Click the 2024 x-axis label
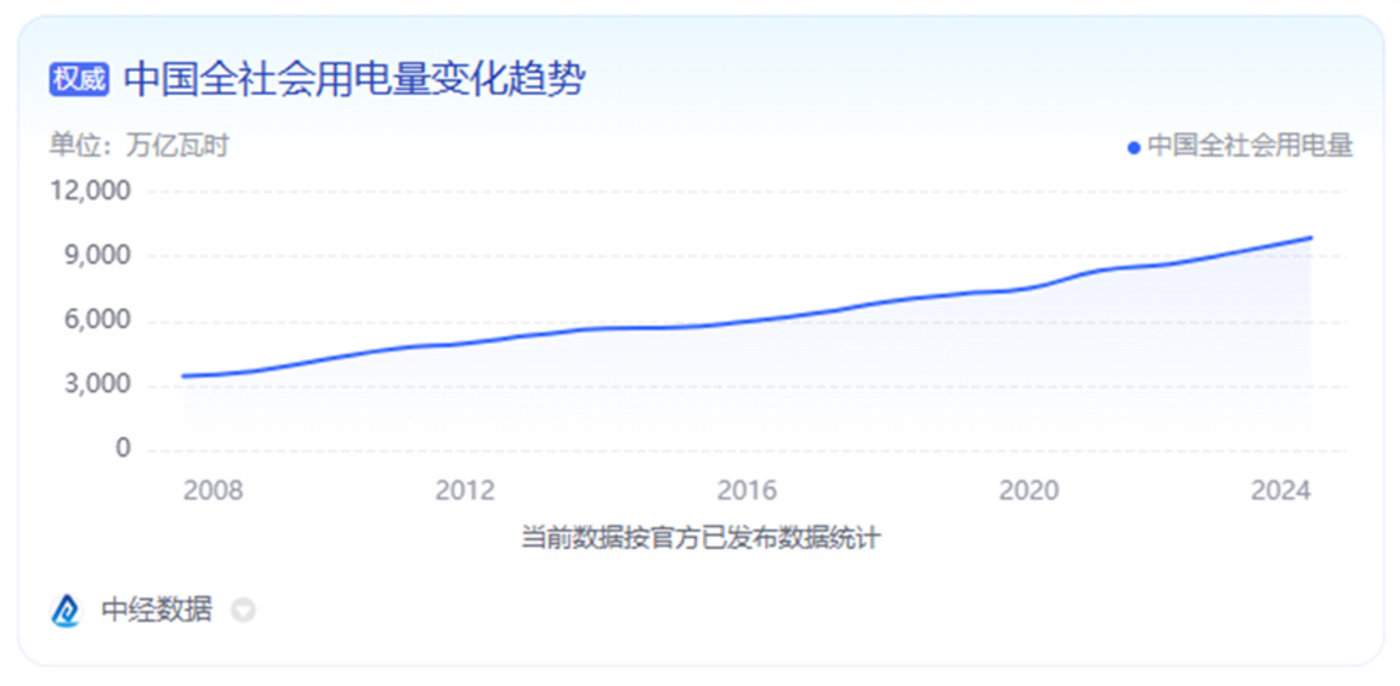 click(1281, 491)
